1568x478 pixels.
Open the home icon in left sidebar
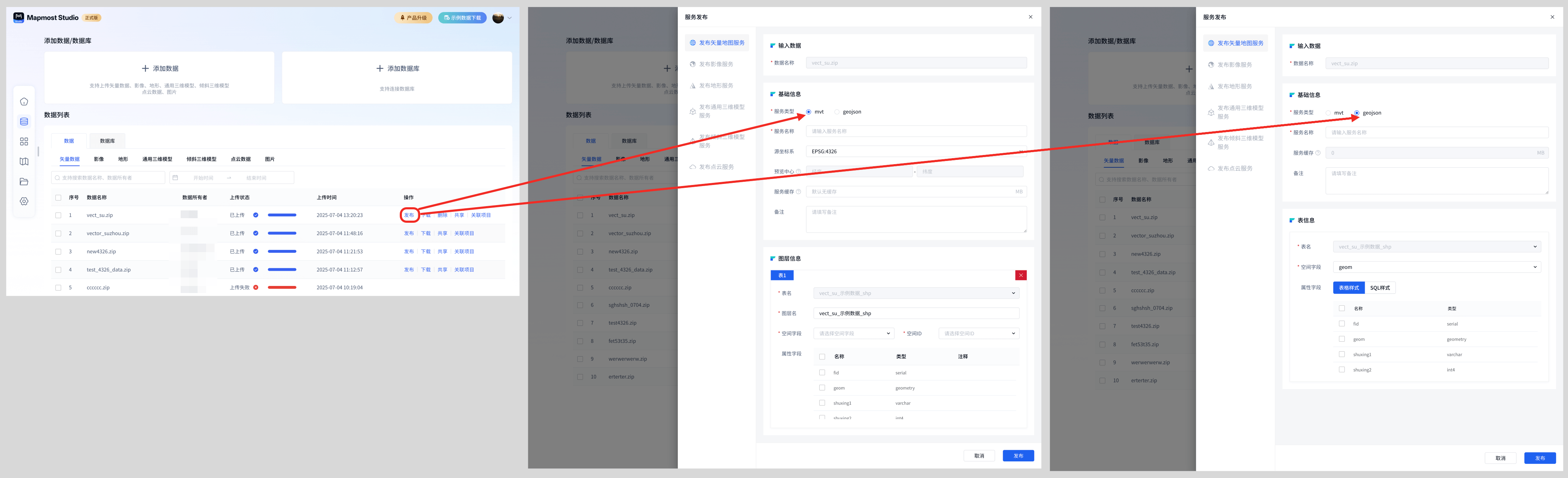click(x=24, y=102)
